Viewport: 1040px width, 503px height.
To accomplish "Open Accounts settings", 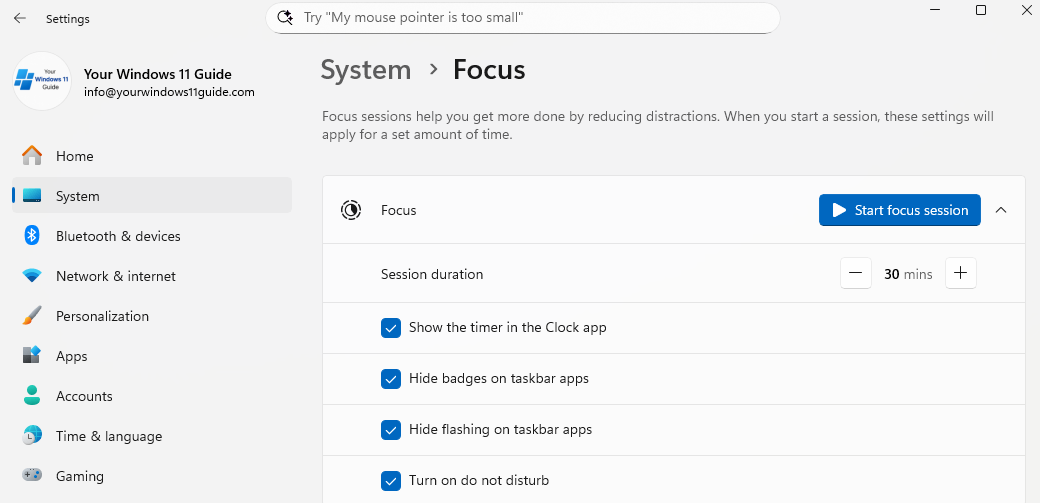I will [x=152, y=396].
